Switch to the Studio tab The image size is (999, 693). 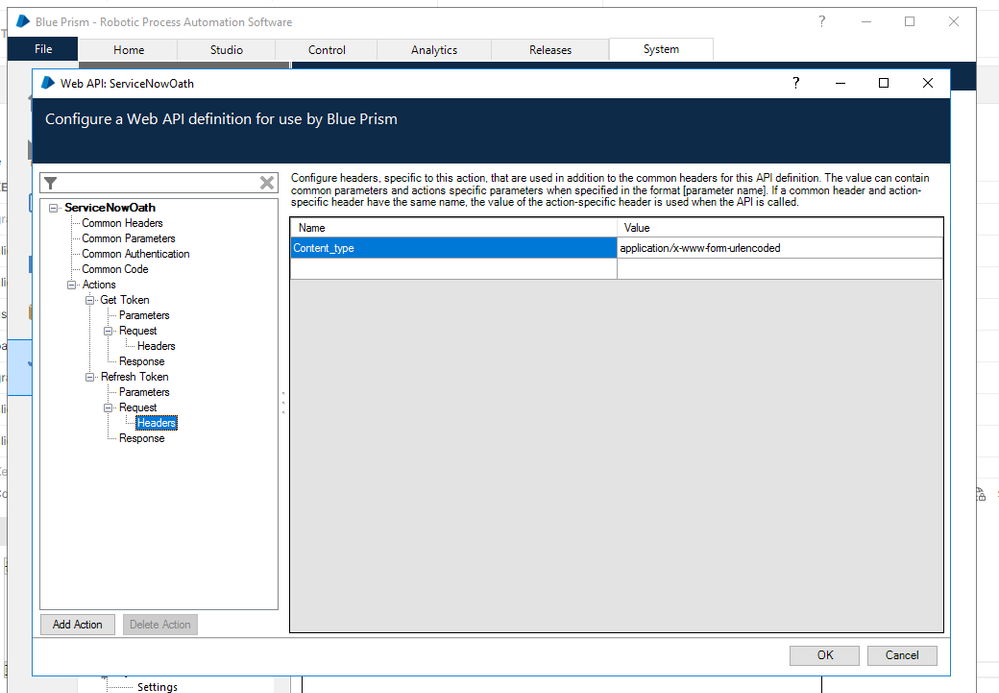[226, 50]
